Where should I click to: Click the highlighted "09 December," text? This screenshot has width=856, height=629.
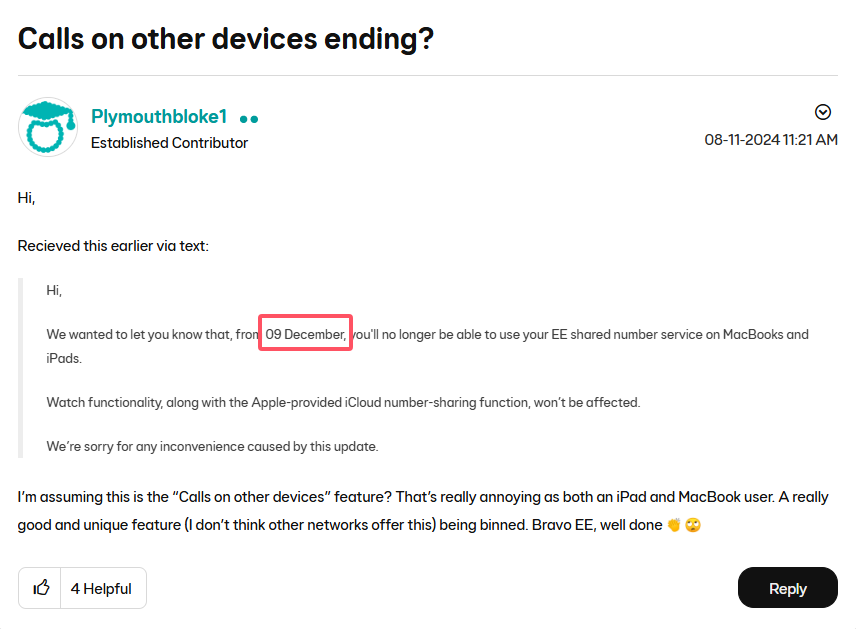(x=306, y=334)
